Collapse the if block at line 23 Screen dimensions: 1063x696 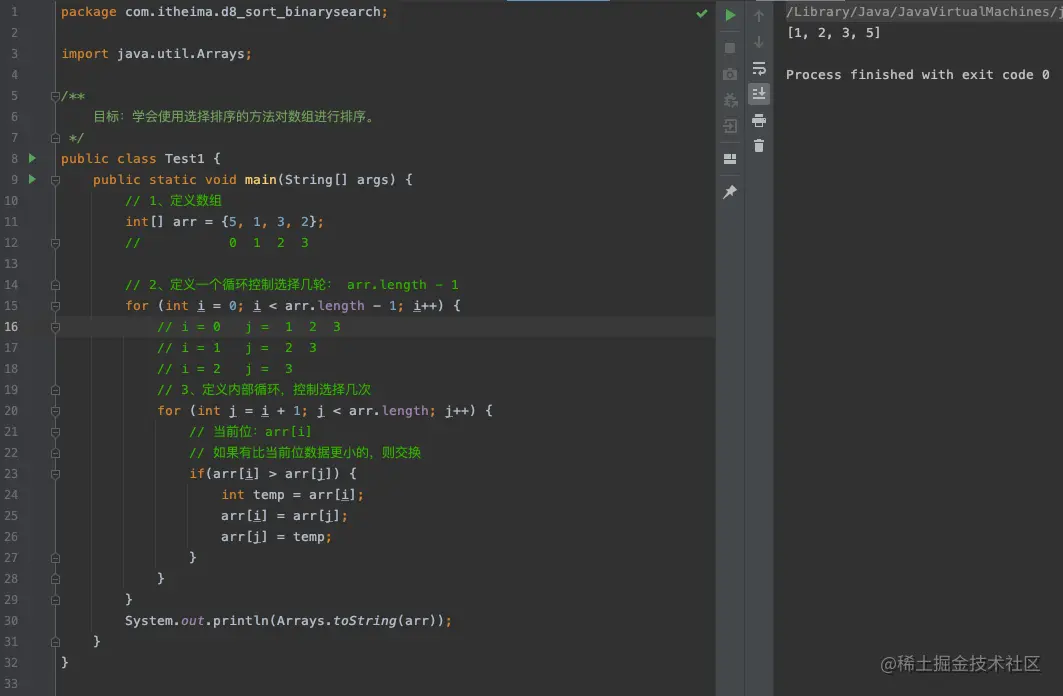56,474
